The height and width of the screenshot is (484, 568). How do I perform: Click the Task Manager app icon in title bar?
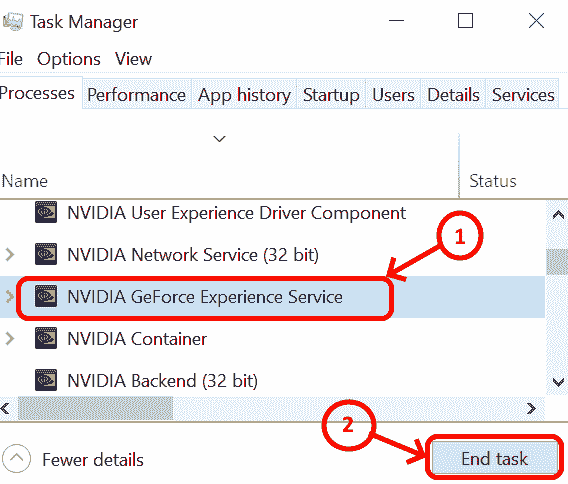coord(13,21)
